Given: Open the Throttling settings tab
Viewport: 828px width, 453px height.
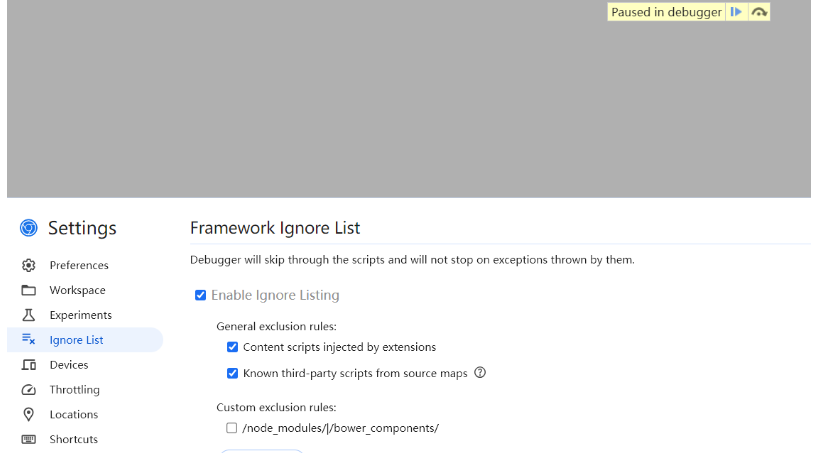Looking at the screenshot, I should point(74,390).
